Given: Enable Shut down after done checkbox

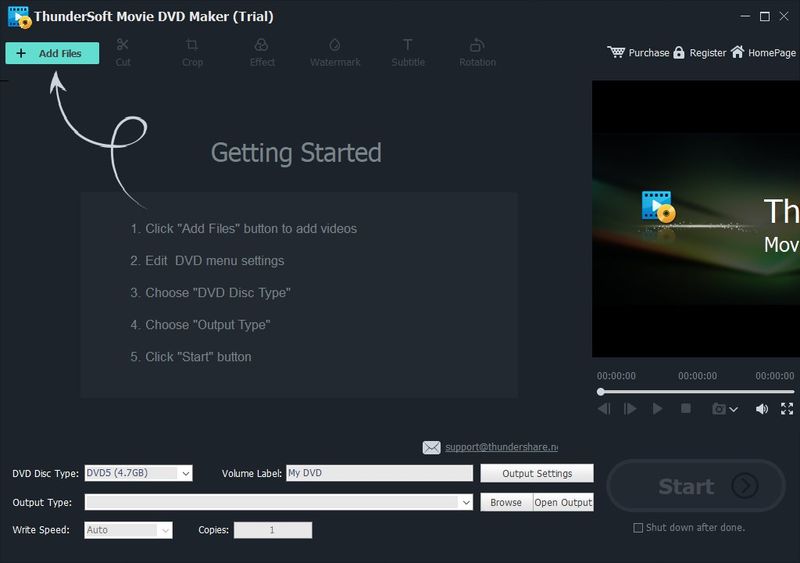Looking at the screenshot, I should click(x=638, y=528).
